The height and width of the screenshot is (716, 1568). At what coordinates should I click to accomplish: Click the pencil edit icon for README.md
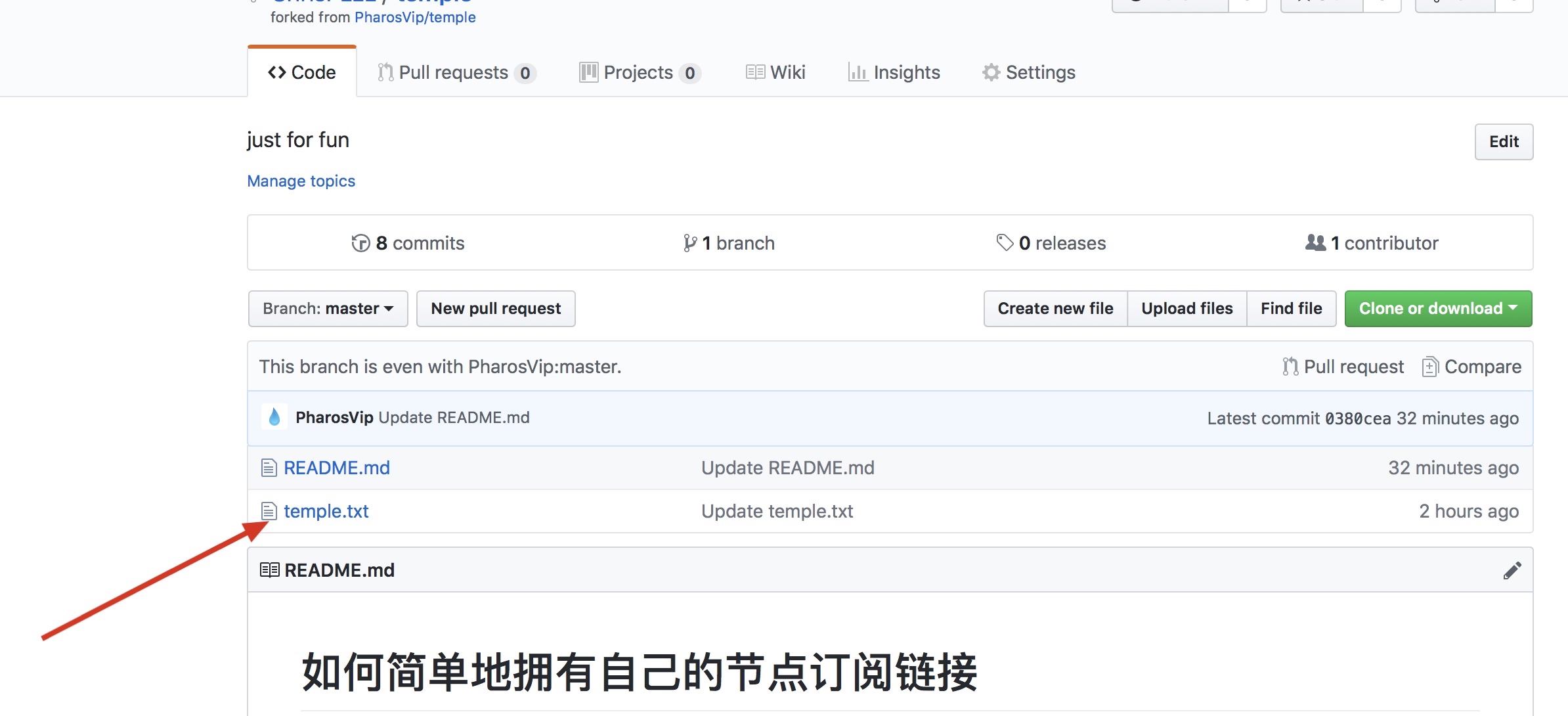tap(1512, 570)
